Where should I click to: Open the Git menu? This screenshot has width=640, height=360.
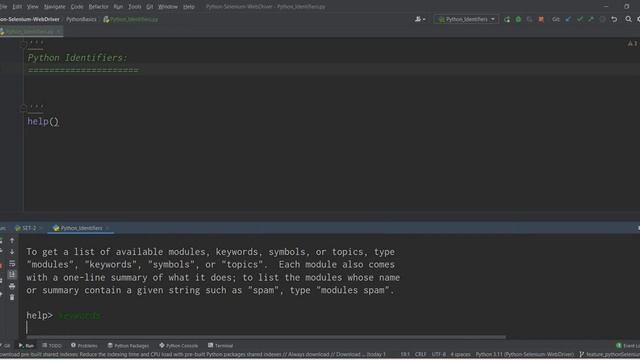149,7
